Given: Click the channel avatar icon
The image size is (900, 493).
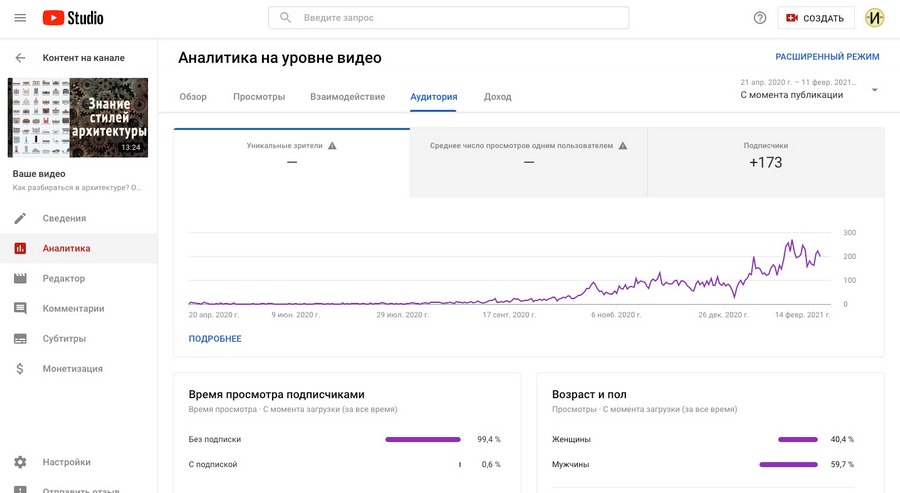Looking at the screenshot, I should pyautogui.click(x=875, y=18).
